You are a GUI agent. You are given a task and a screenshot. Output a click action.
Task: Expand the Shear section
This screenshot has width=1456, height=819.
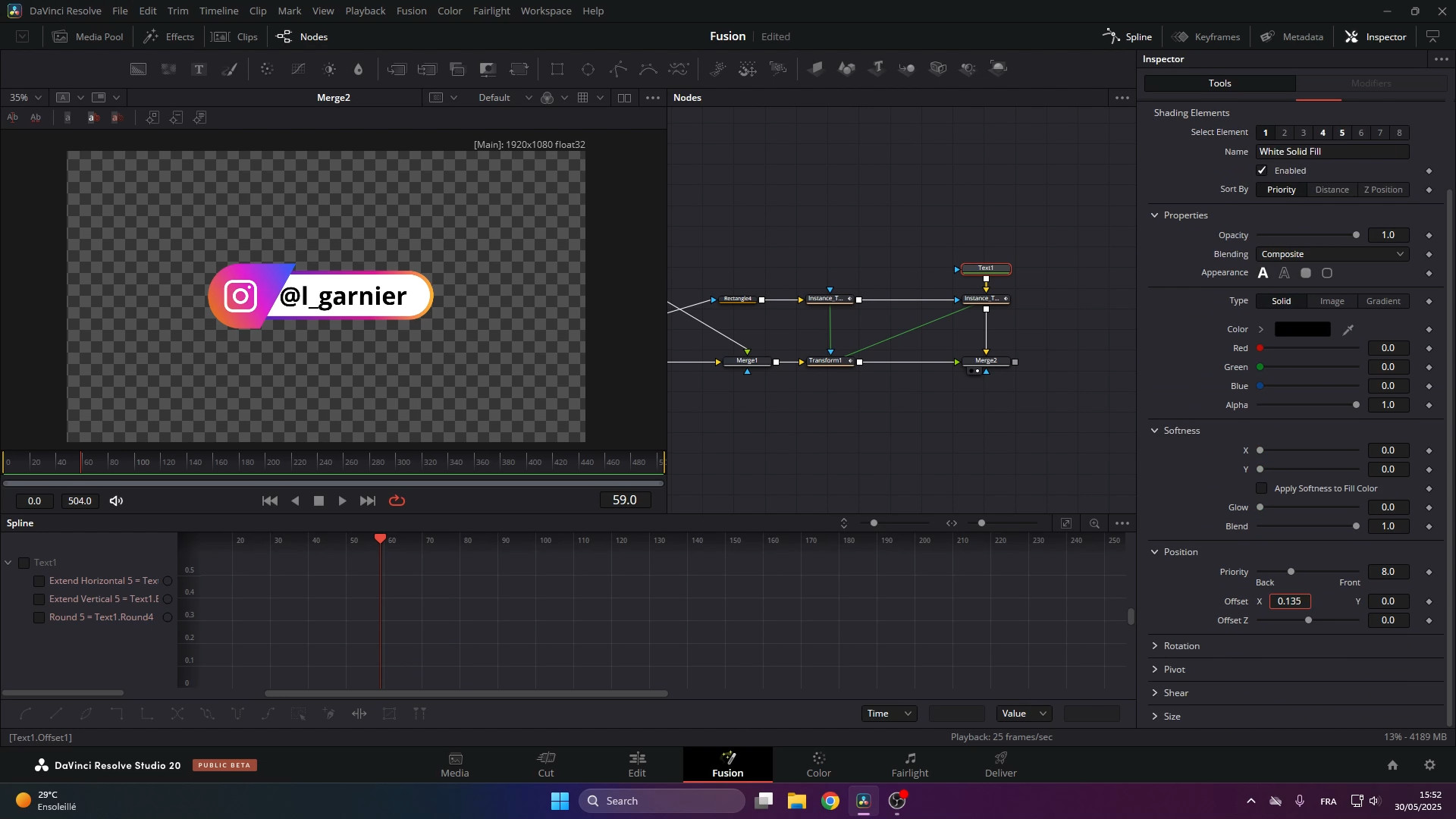click(x=1155, y=693)
